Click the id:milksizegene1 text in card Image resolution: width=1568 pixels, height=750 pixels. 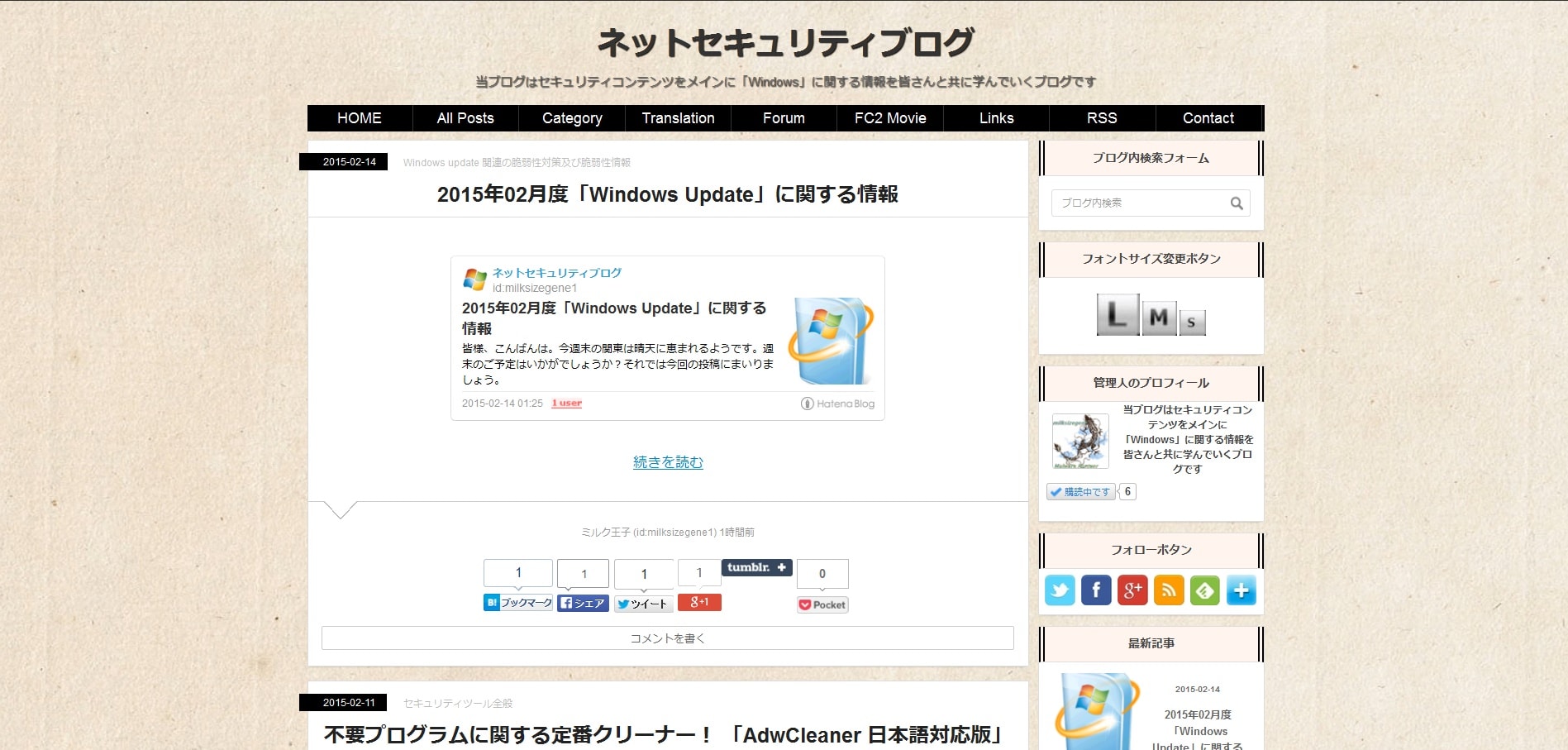[x=535, y=289]
